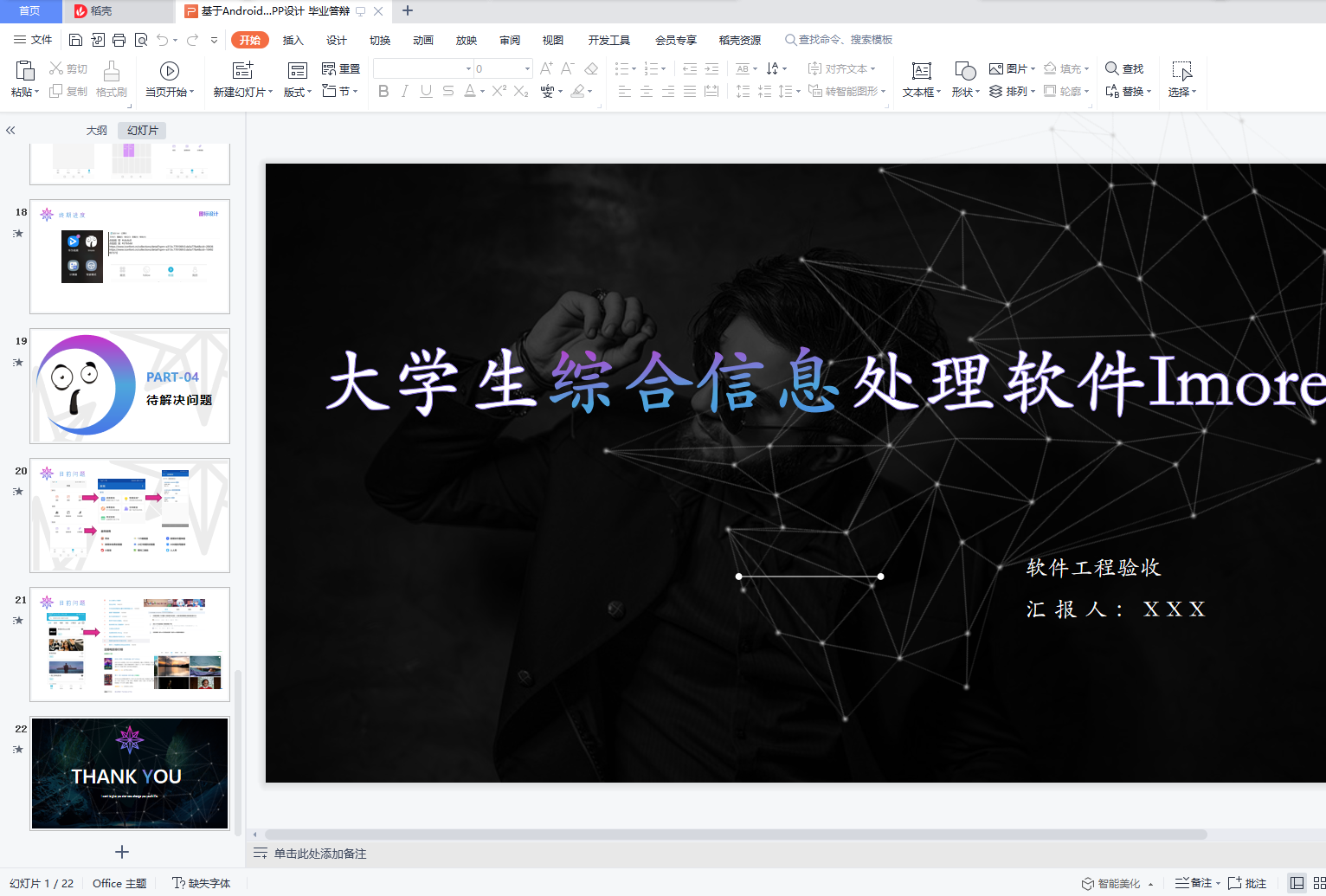Click the Comments (批注) button in status bar
The image size is (1326, 896).
[1247, 883]
